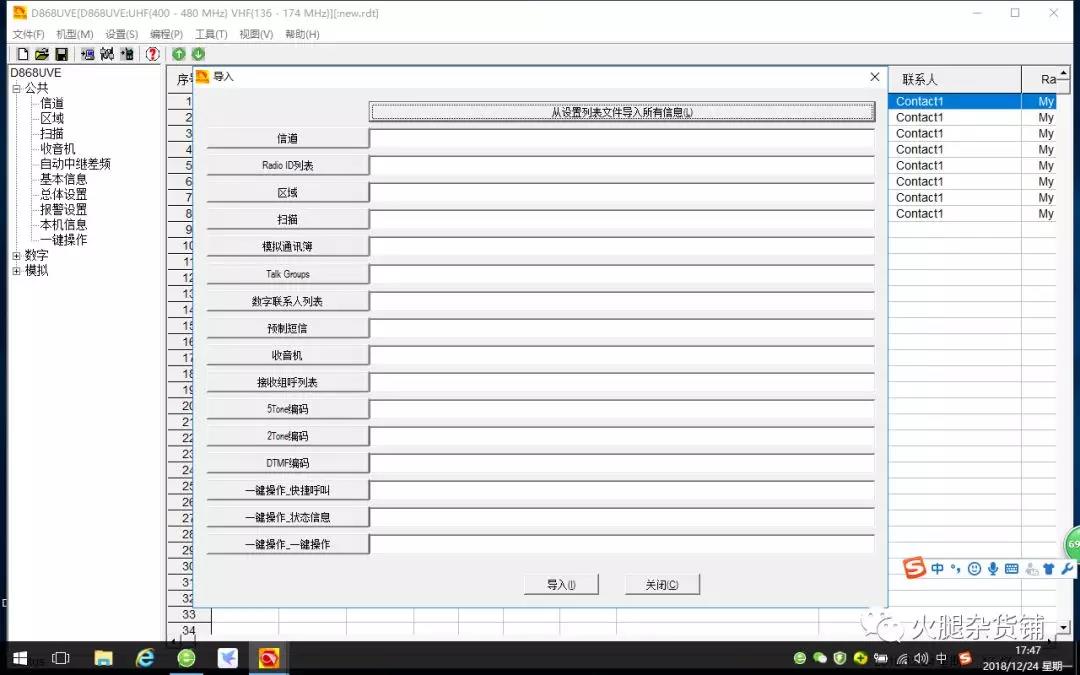Expand the 数字 tree node
This screenshot has height=675, width=1080.
(16, 256)
